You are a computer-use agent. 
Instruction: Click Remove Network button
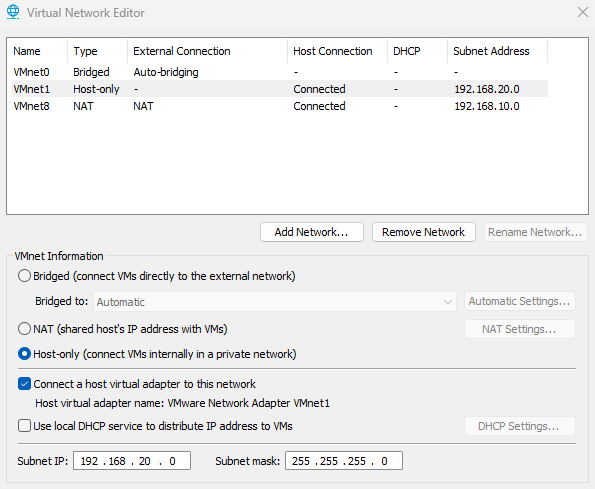click(x=423, y=232)
